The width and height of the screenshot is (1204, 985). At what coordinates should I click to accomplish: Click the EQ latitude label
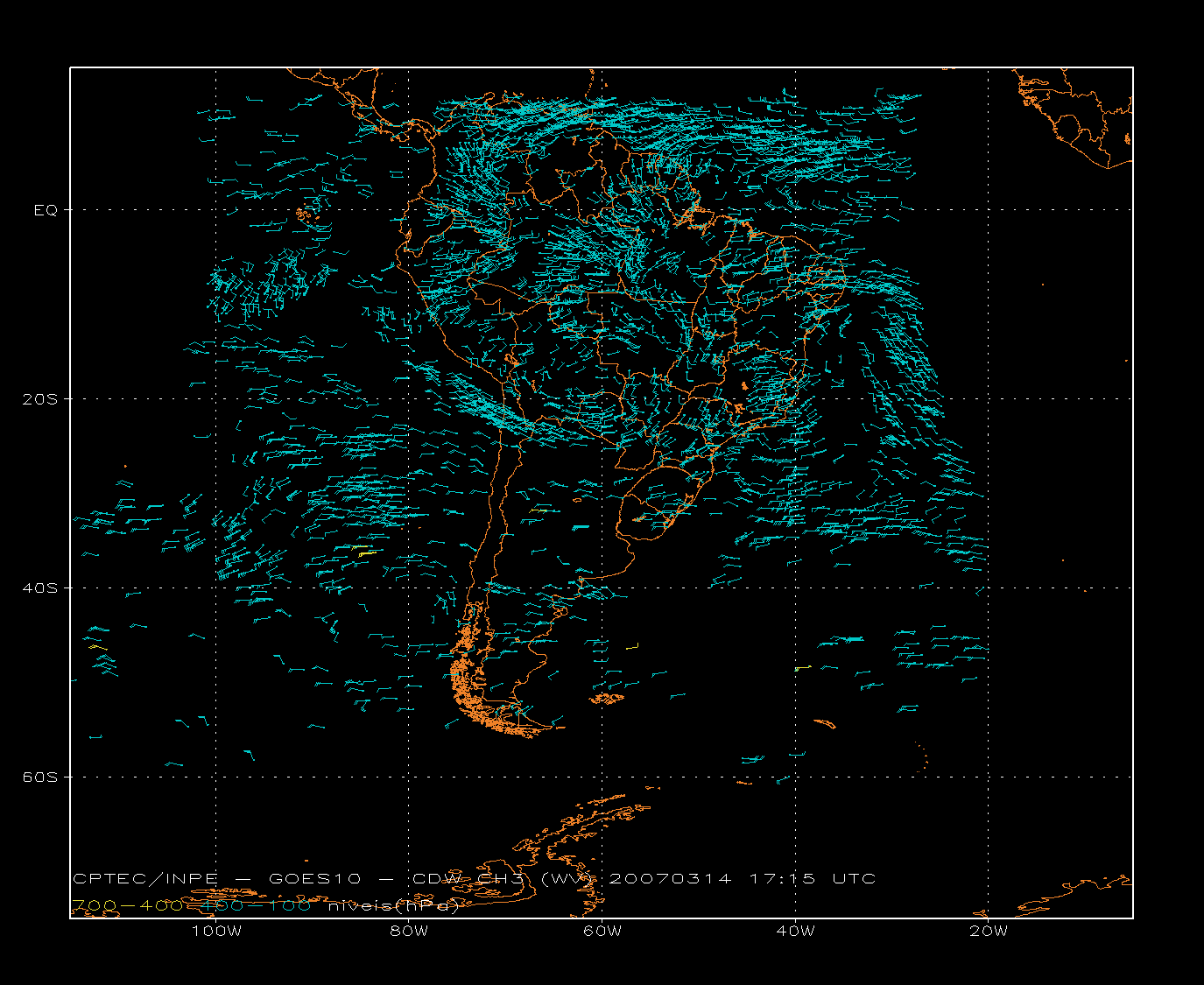(46, 210)
